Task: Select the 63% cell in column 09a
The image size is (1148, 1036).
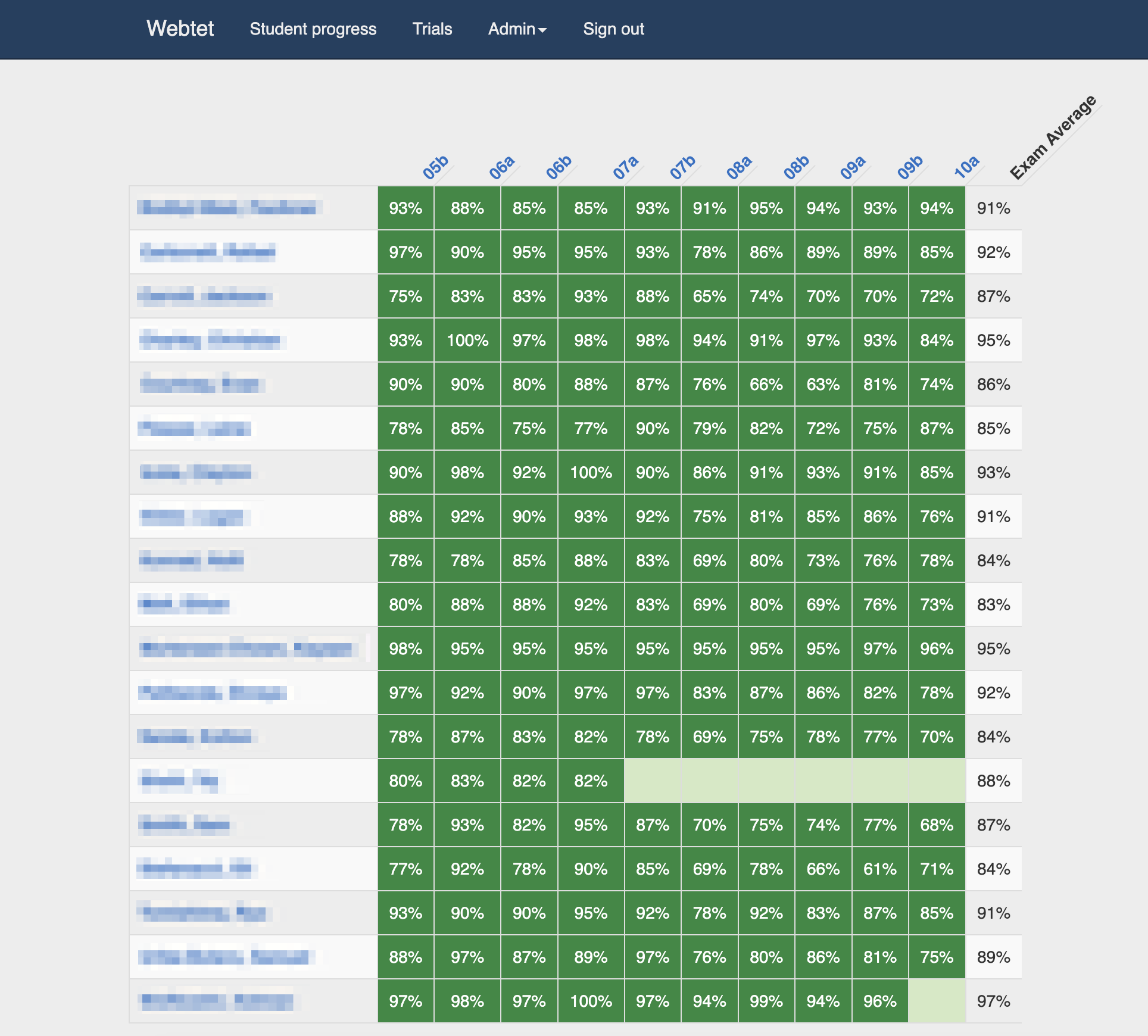Action: (x=823, y=384)
